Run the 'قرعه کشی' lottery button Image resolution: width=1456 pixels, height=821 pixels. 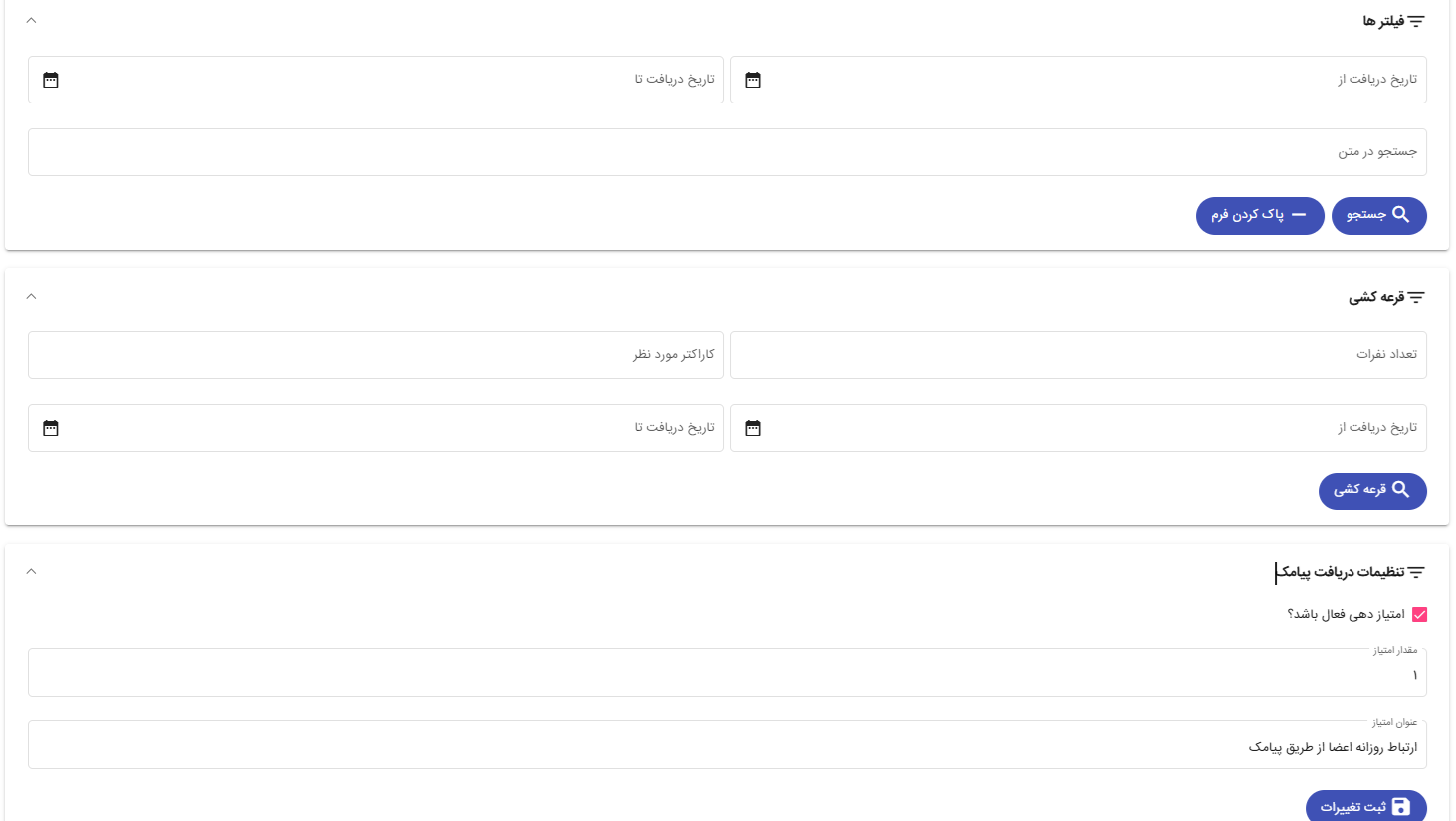pos(1371,490)
